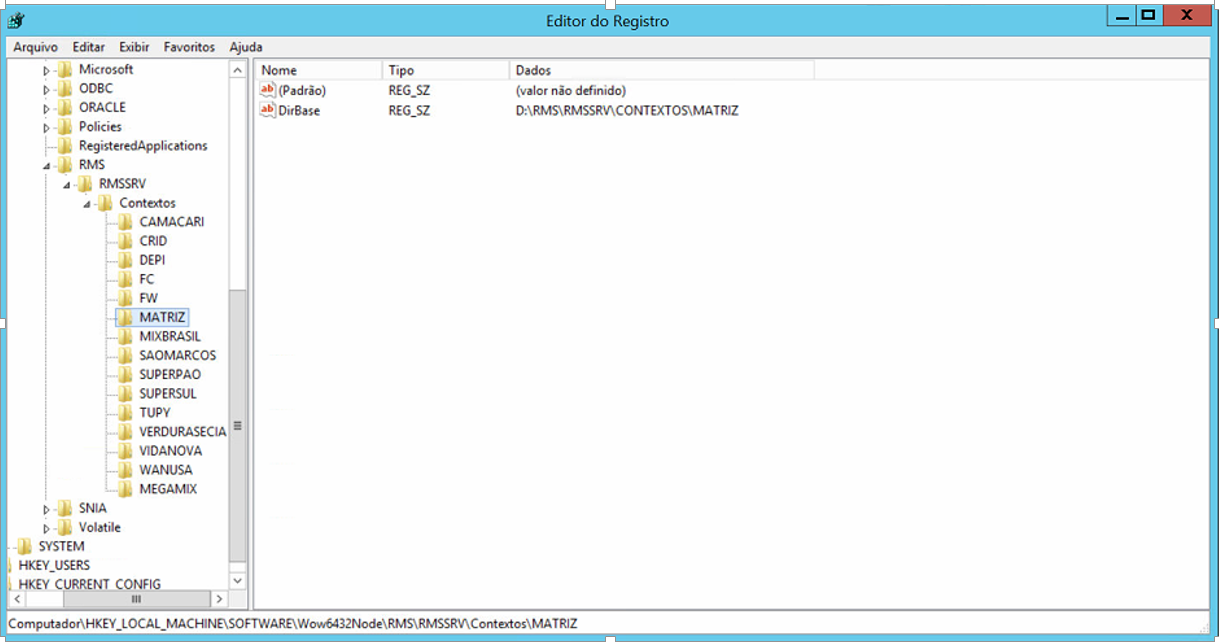Sort values by the Nome column header

318,70
